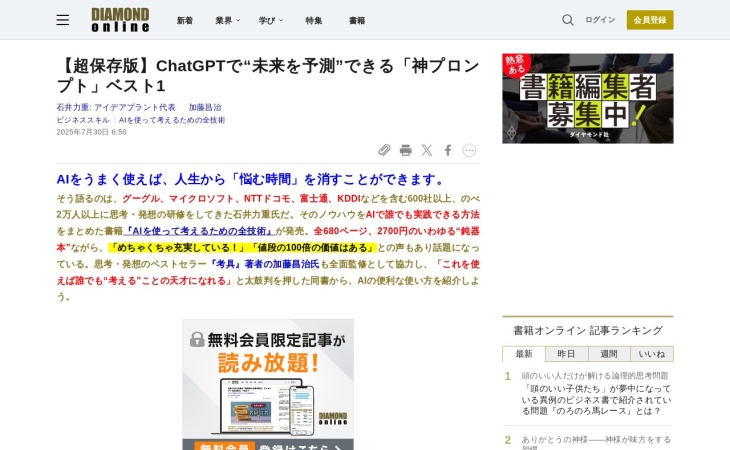Open the 特集 menu item
The height and width of the screenshot is (450, 730).
click(x=314, y=20)
